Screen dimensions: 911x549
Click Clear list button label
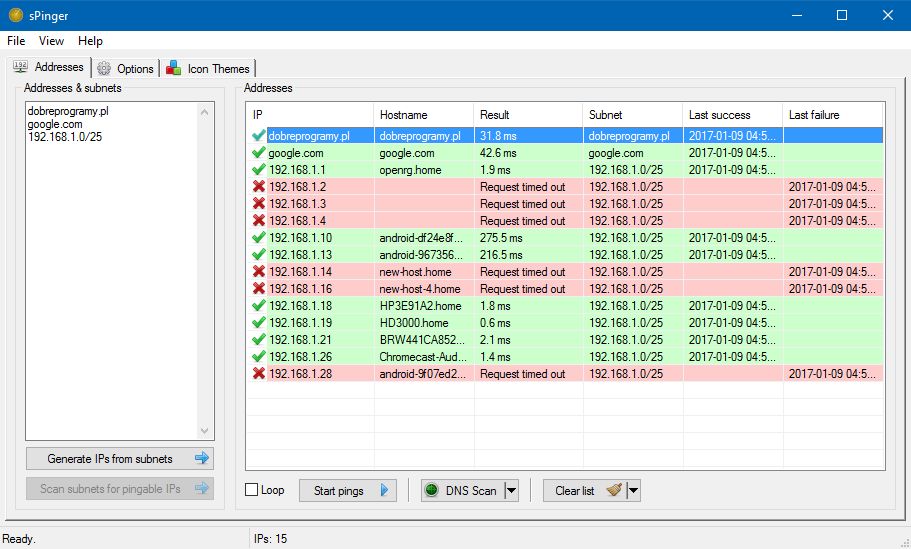click(575, 491)
